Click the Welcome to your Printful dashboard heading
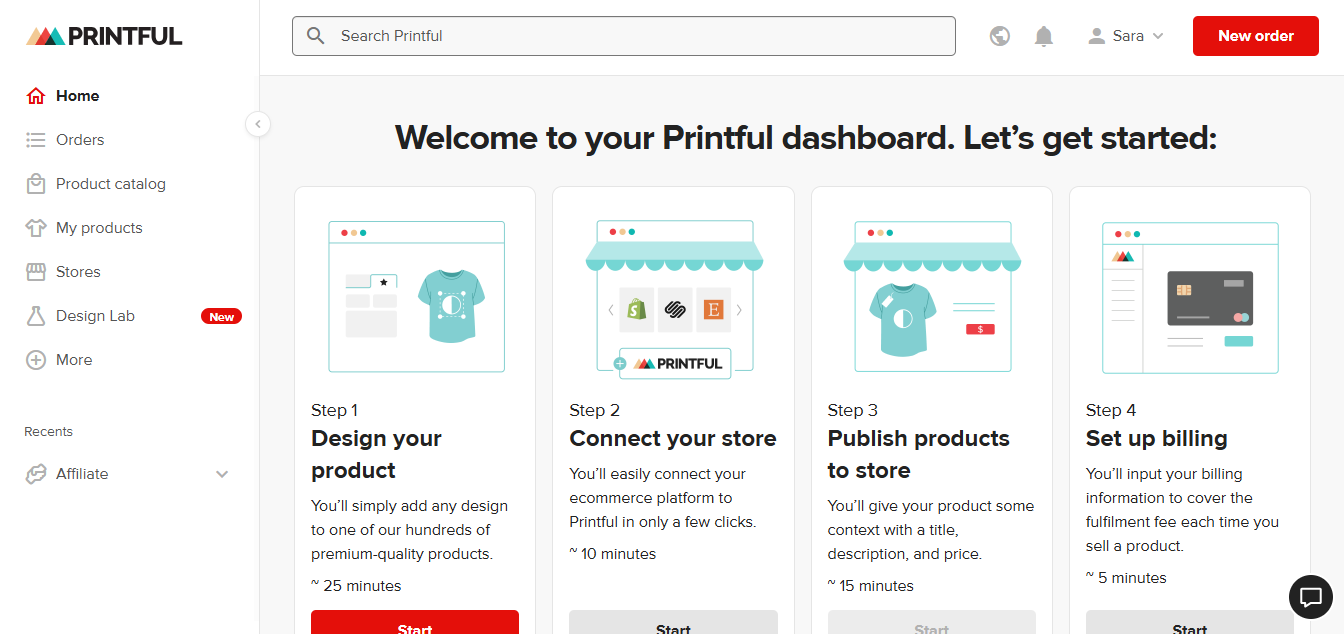The height and width of the screenshot is (634, 1344). (806, 137)
